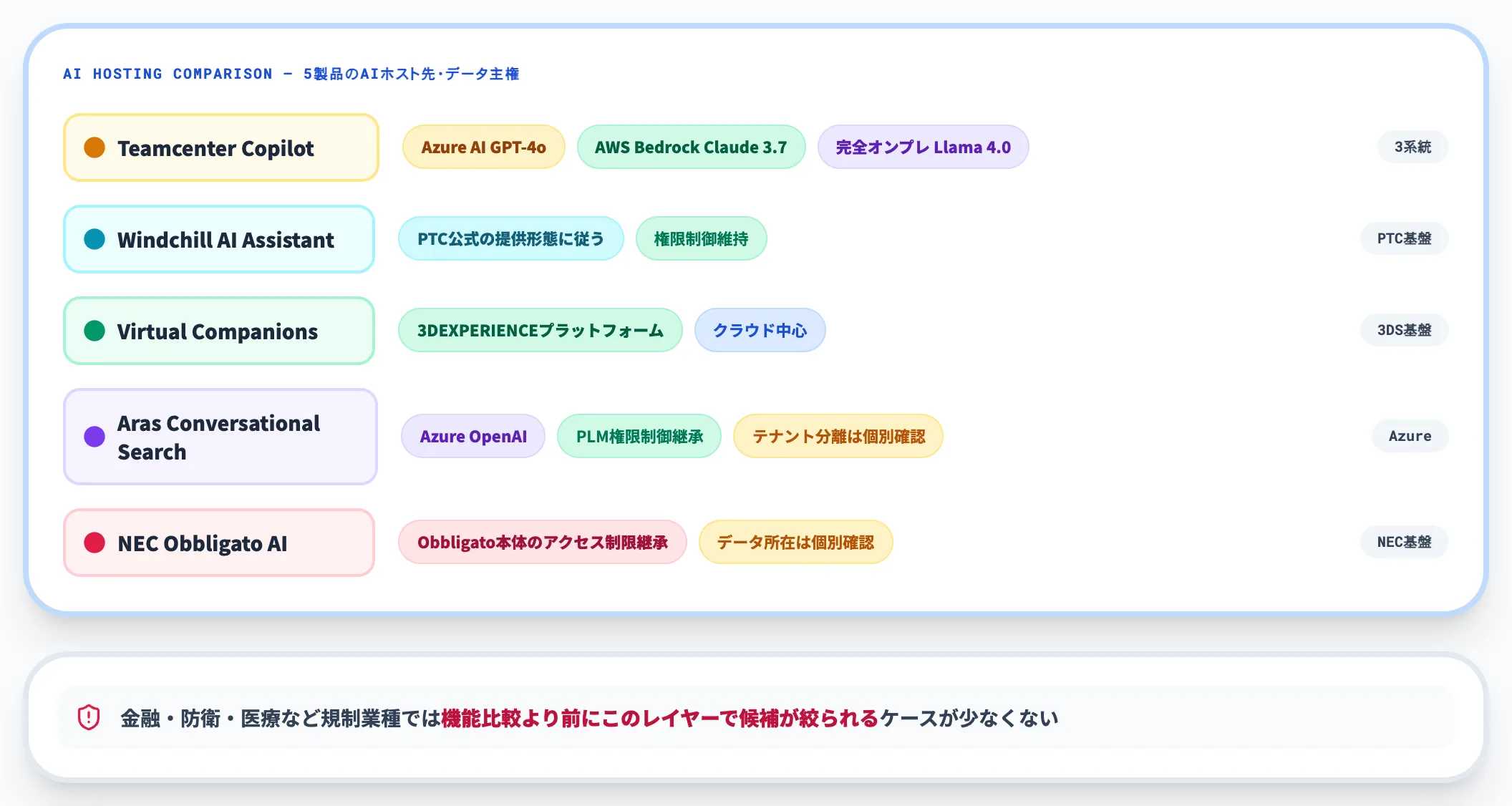This screenshot has height=806, width=1512.
Task: Open the Virtual Companions product card
Action: 219,331
